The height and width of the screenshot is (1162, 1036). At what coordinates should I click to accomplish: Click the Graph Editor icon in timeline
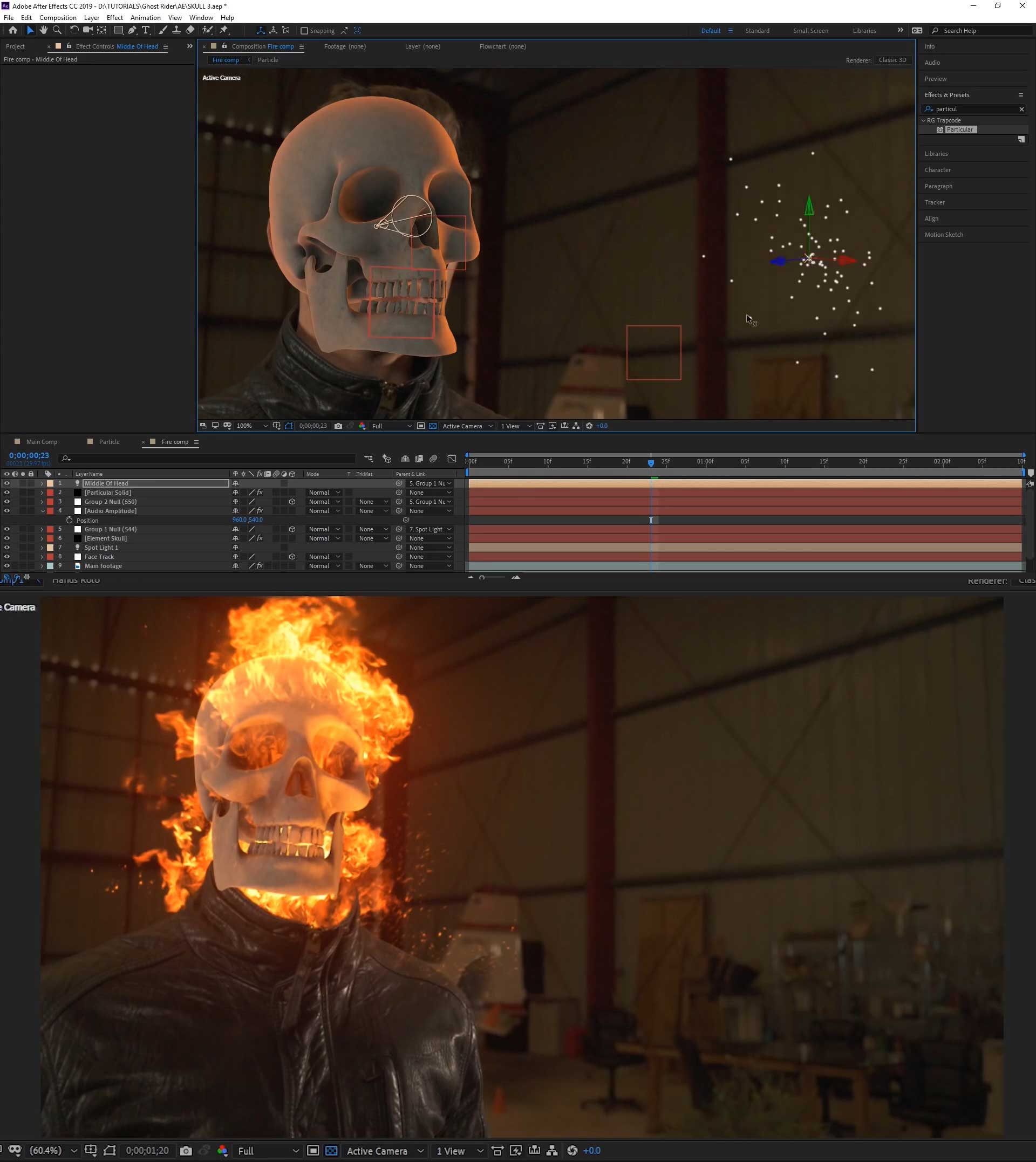click(x=452, y=459)
